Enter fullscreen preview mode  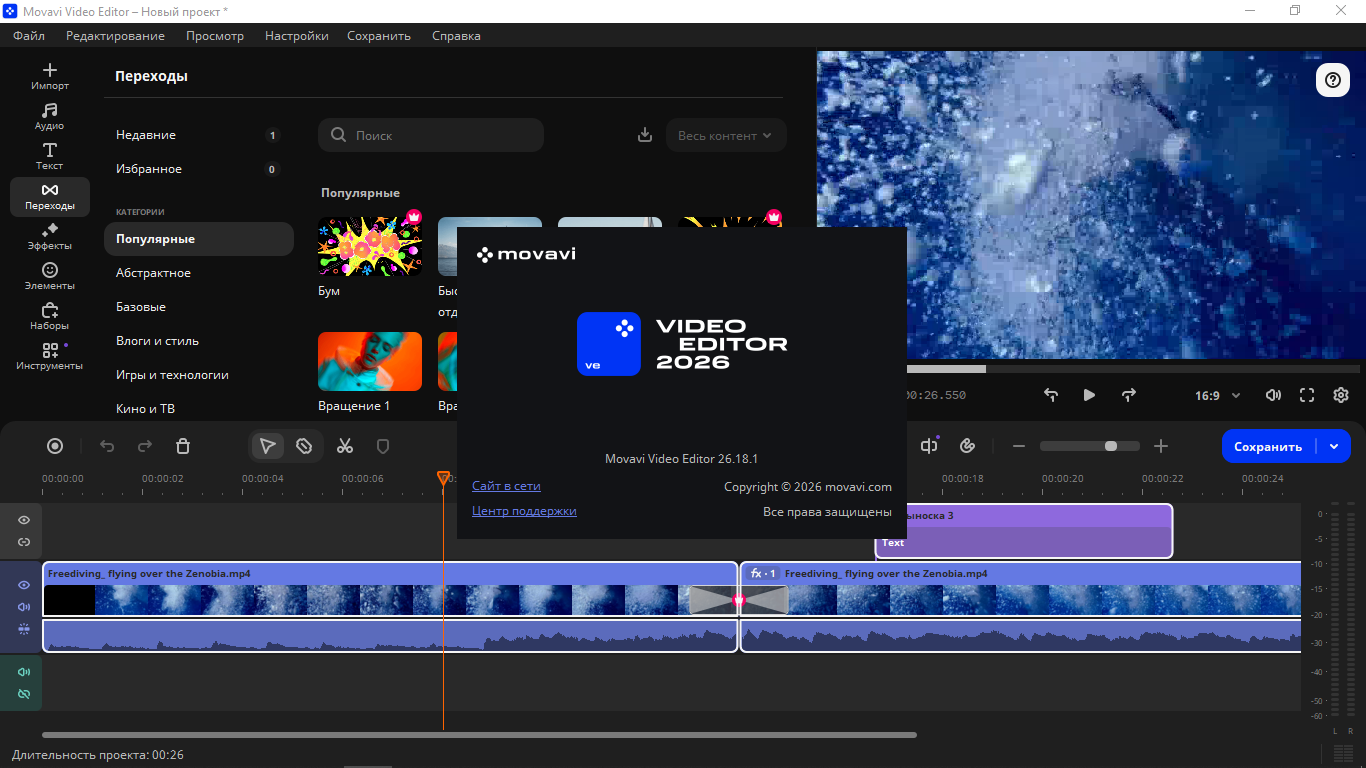click(1307, 395)
